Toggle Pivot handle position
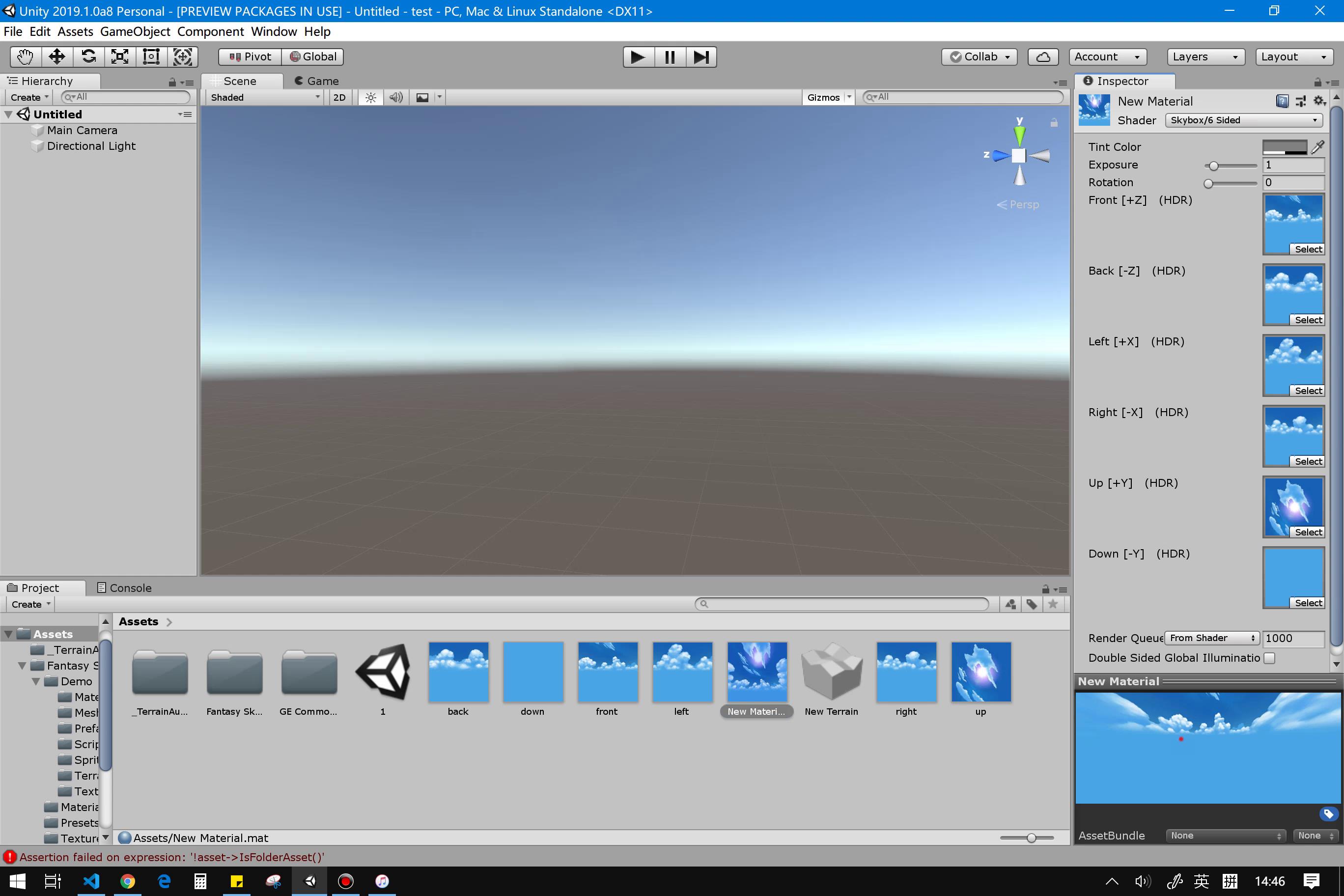The height and width of the screenshot is (896, 1344). click(x=251, y=56)
